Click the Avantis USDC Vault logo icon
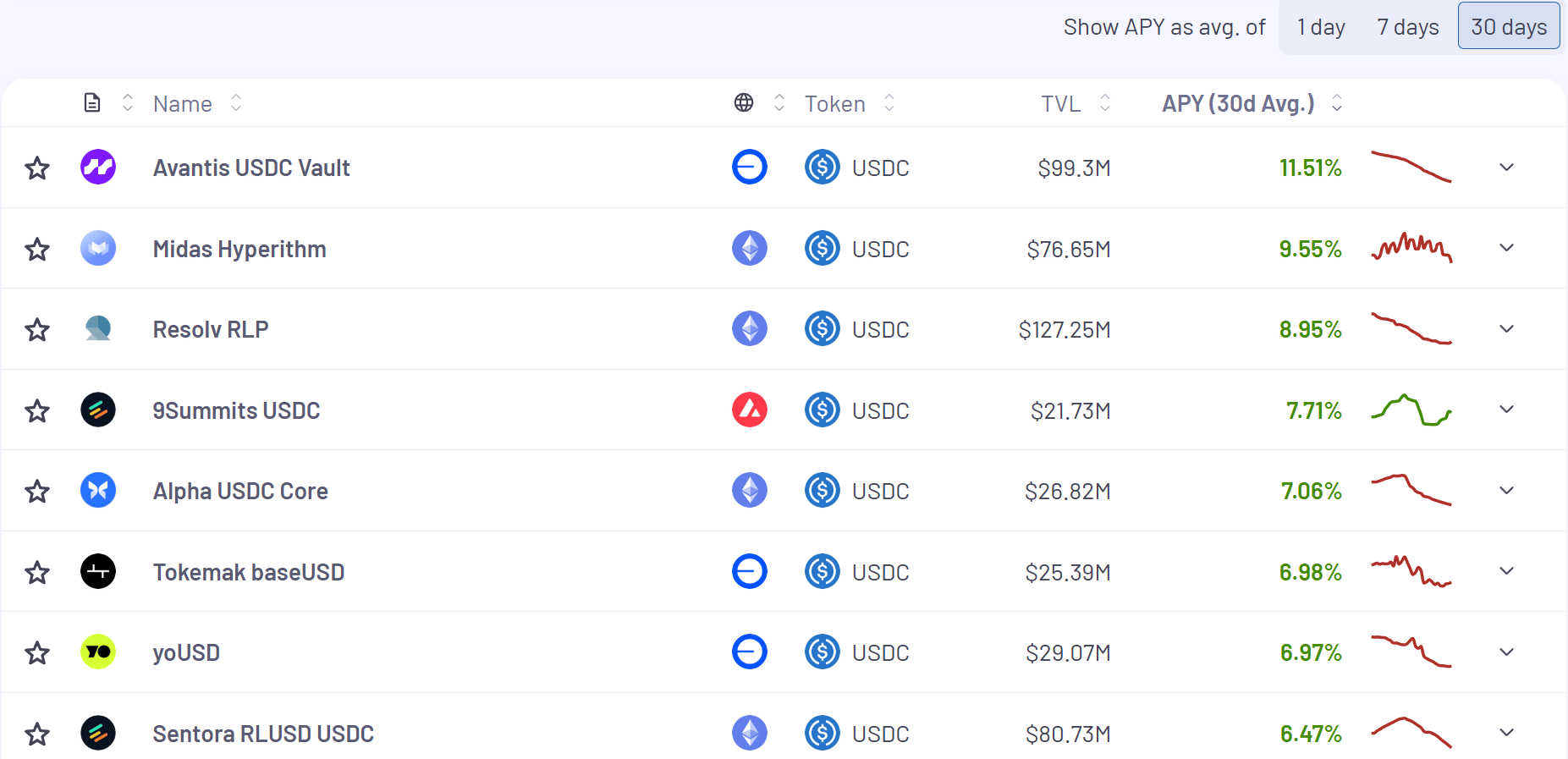Screen dimensions: 1568x759 [98, 167]
